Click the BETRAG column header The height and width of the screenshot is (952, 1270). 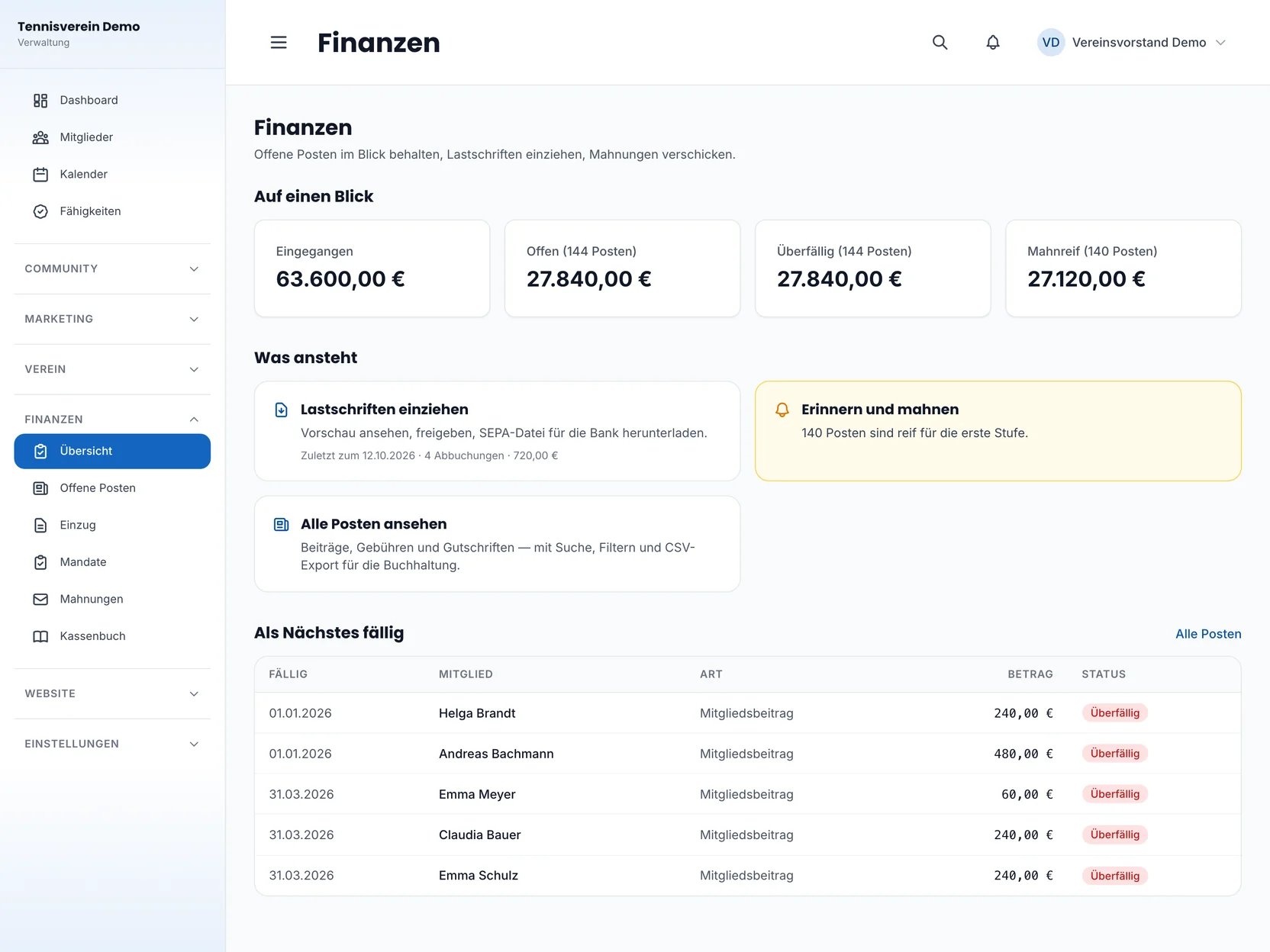pyautogui.click(x=1030, y=674)
